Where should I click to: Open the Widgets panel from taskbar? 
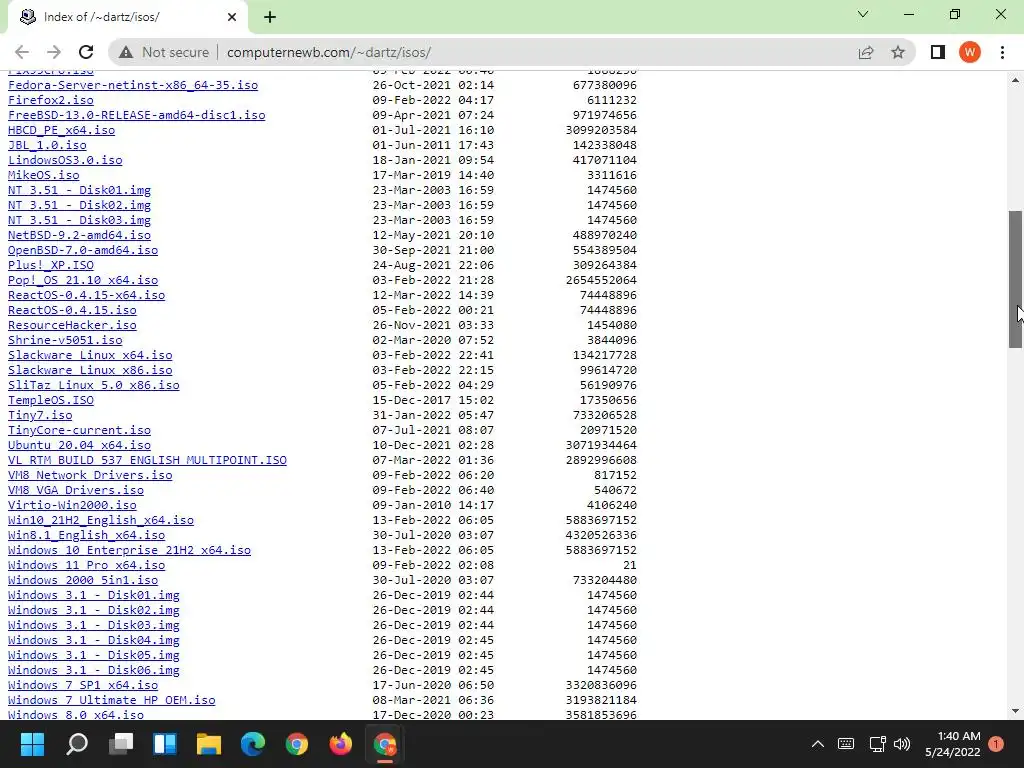click(x=165, y=744)
